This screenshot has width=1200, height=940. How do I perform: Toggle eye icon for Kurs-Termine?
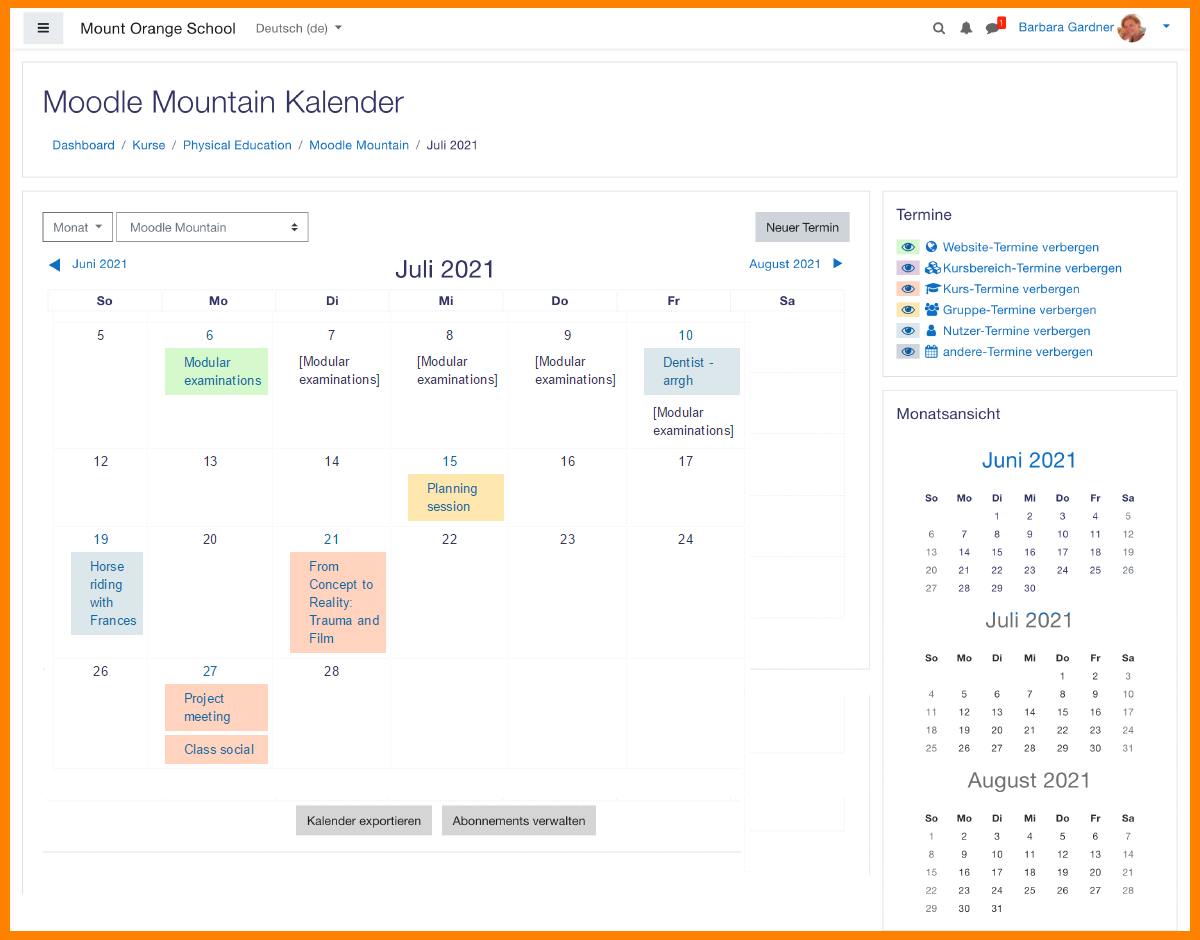pos(908,289)
